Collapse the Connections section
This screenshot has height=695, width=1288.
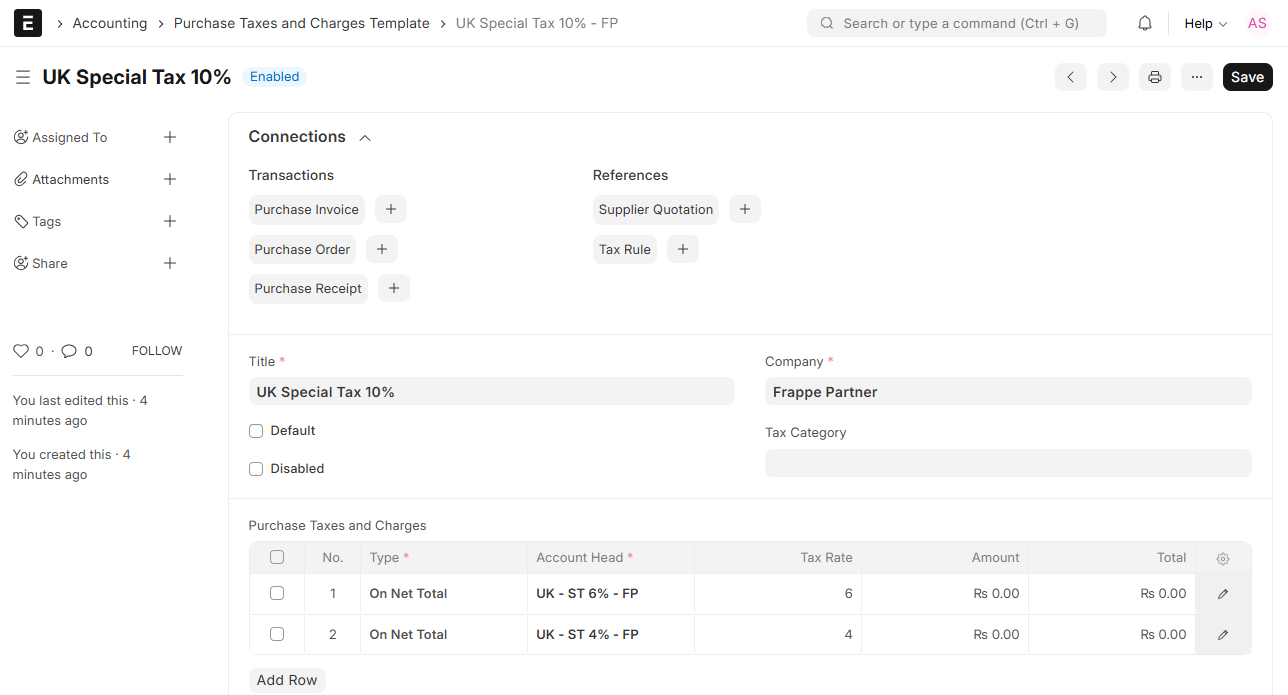coord(365,138)
